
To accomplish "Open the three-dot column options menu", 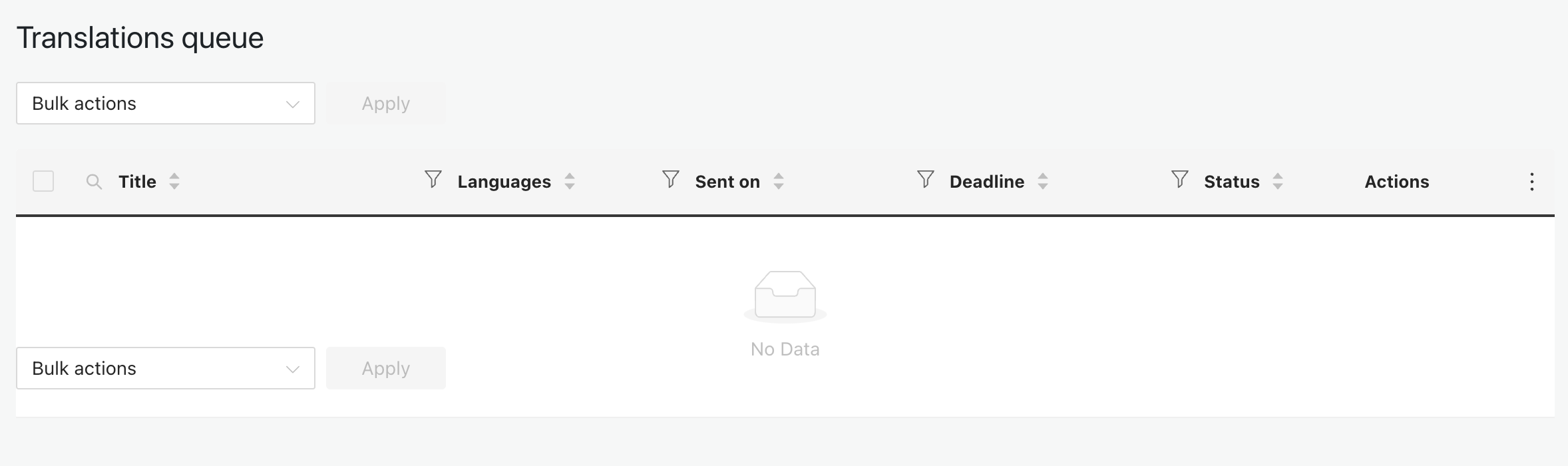I will 1532,182.
